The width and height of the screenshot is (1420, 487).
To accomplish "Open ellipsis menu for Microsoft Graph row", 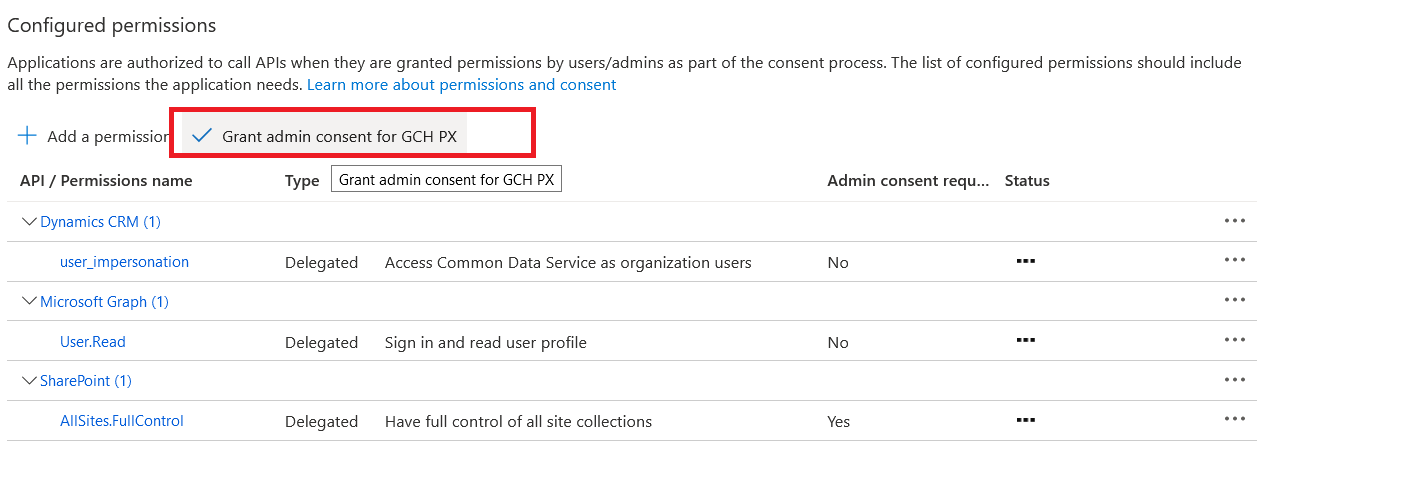I will [x=1235, y=300].
